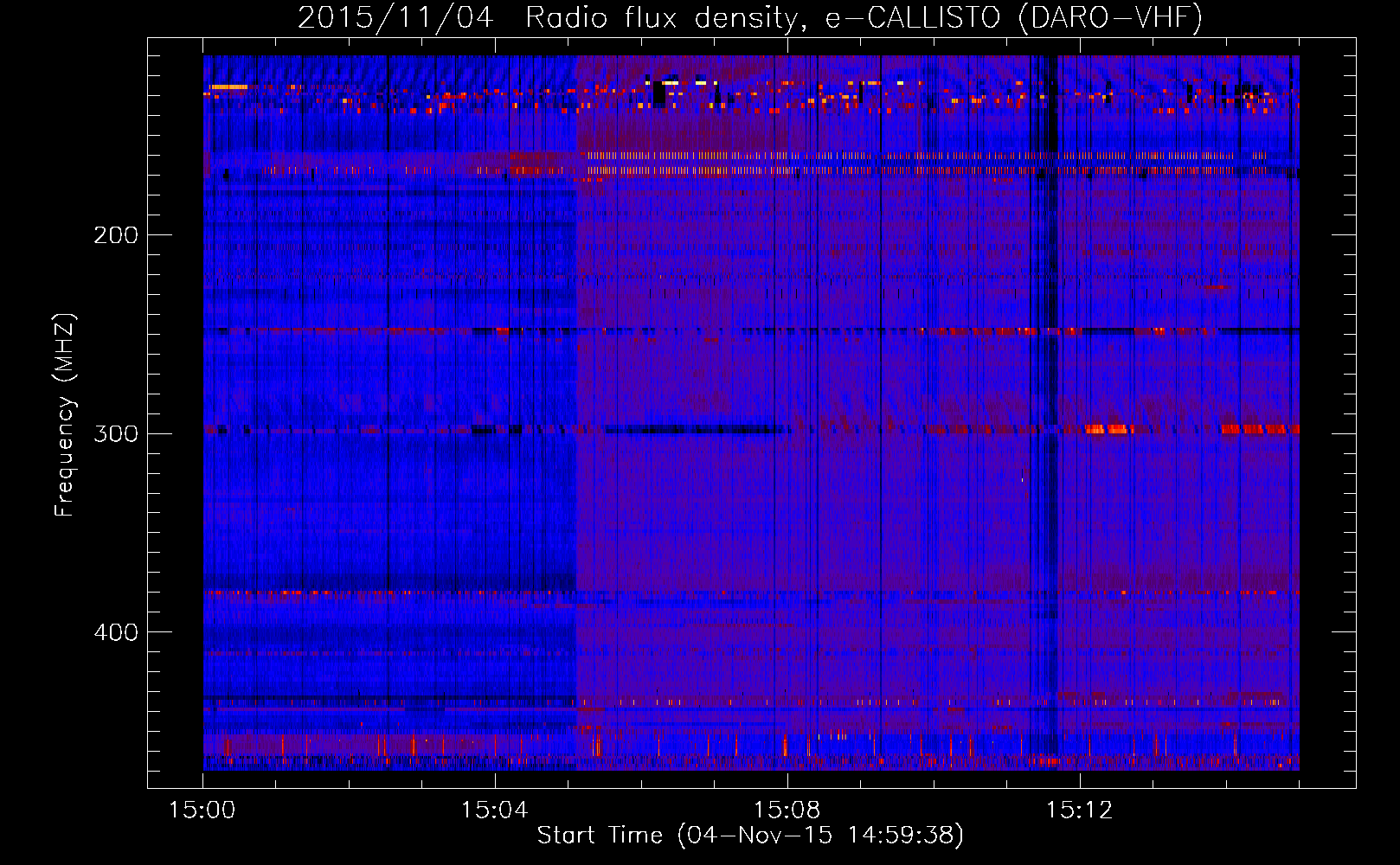Screen dimensions: 1400x865
Task: Click the bright orange burst at 300 MHz after 15:12
Action: tap(1109, 429)
